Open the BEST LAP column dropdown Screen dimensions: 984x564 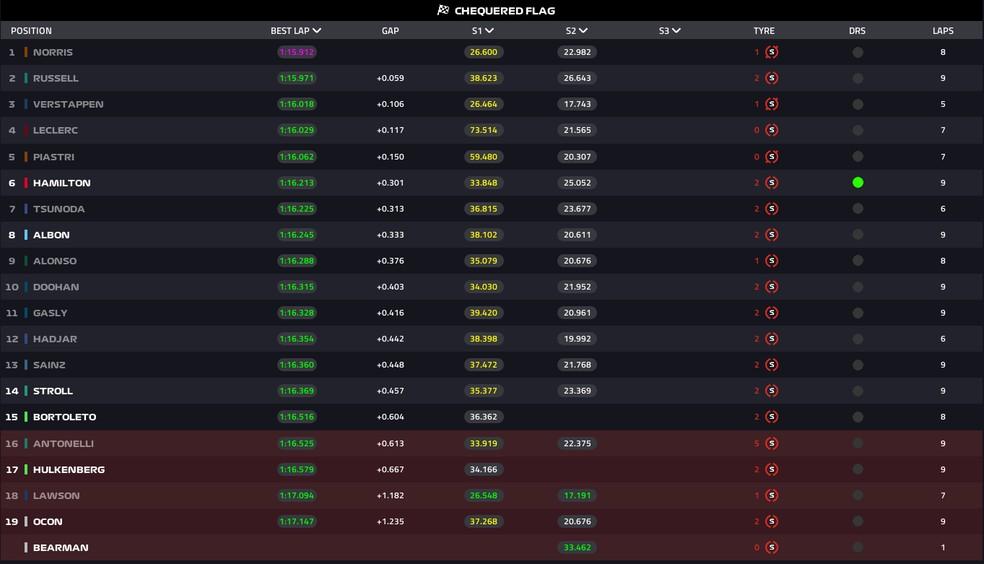point(317,30)
